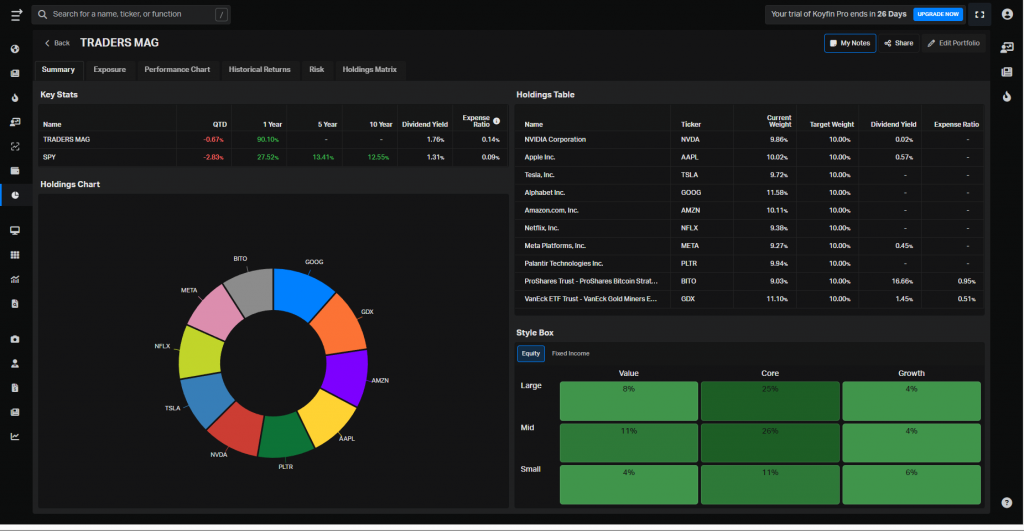1024x531 pixels.
Task: Open the Holdings Matrix tab
Action: click(x=370, y=69)
